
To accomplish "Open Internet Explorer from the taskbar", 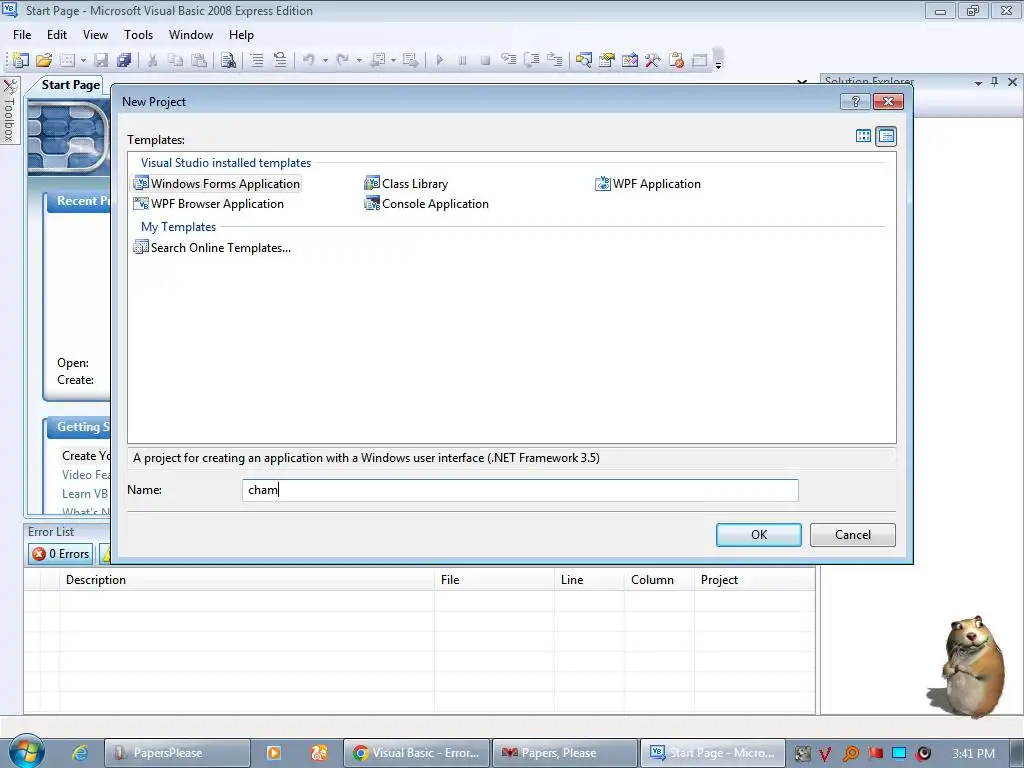I will 80,753.
